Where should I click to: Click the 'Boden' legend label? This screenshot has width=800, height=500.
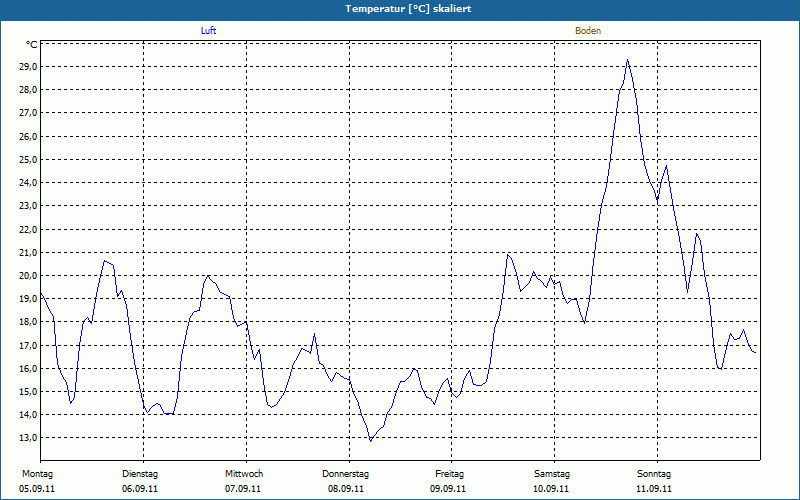pos(588,31)
